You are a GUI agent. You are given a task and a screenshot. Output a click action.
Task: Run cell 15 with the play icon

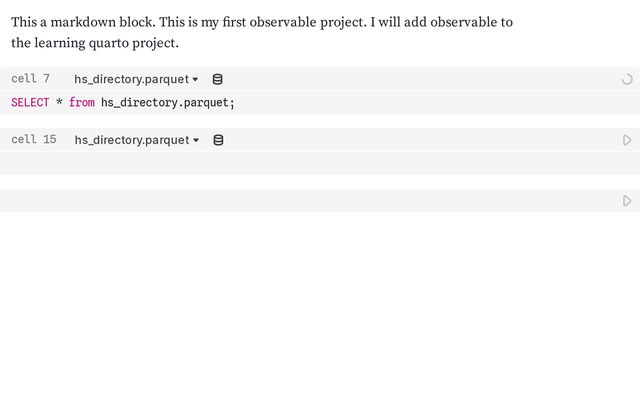[x=627, y=140]
